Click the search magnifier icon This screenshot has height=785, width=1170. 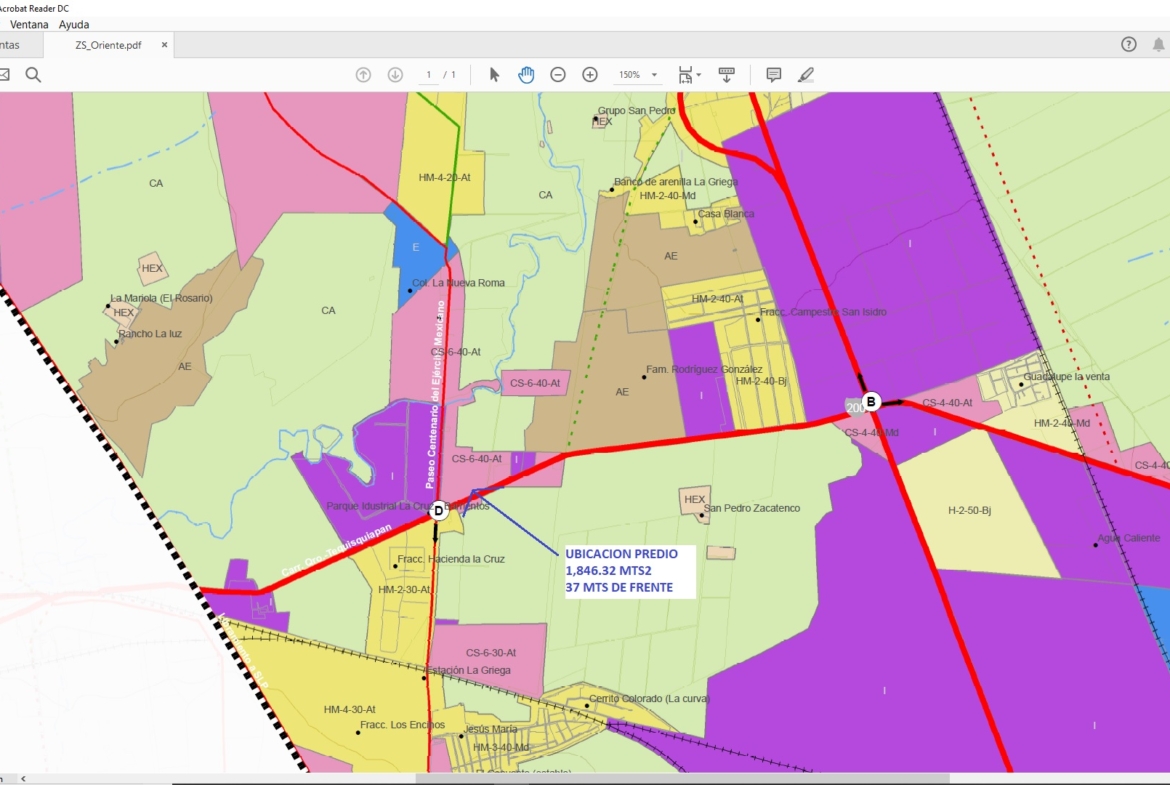pyautogui.click(x=33, y=75)
